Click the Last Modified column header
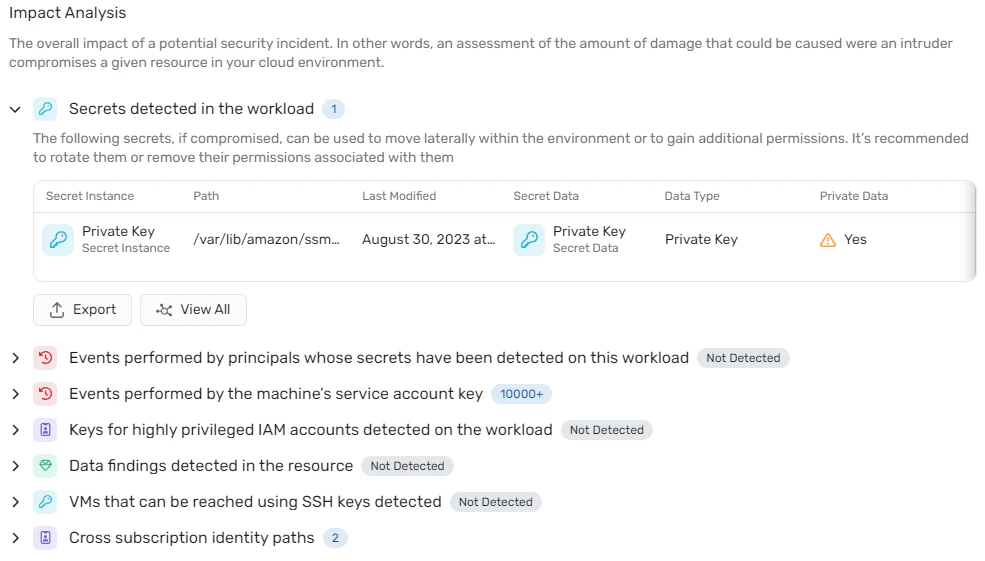This screenshot has height=561, width=985. click(x=399, y=196)
